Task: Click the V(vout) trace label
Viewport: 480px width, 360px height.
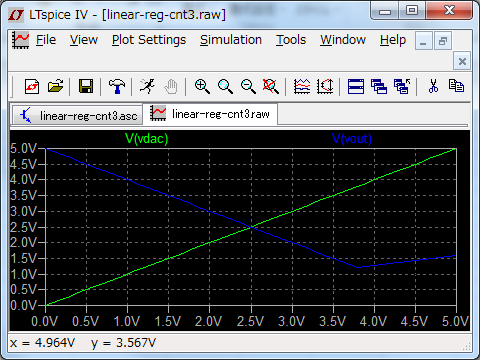Action: tap(352, 138)
